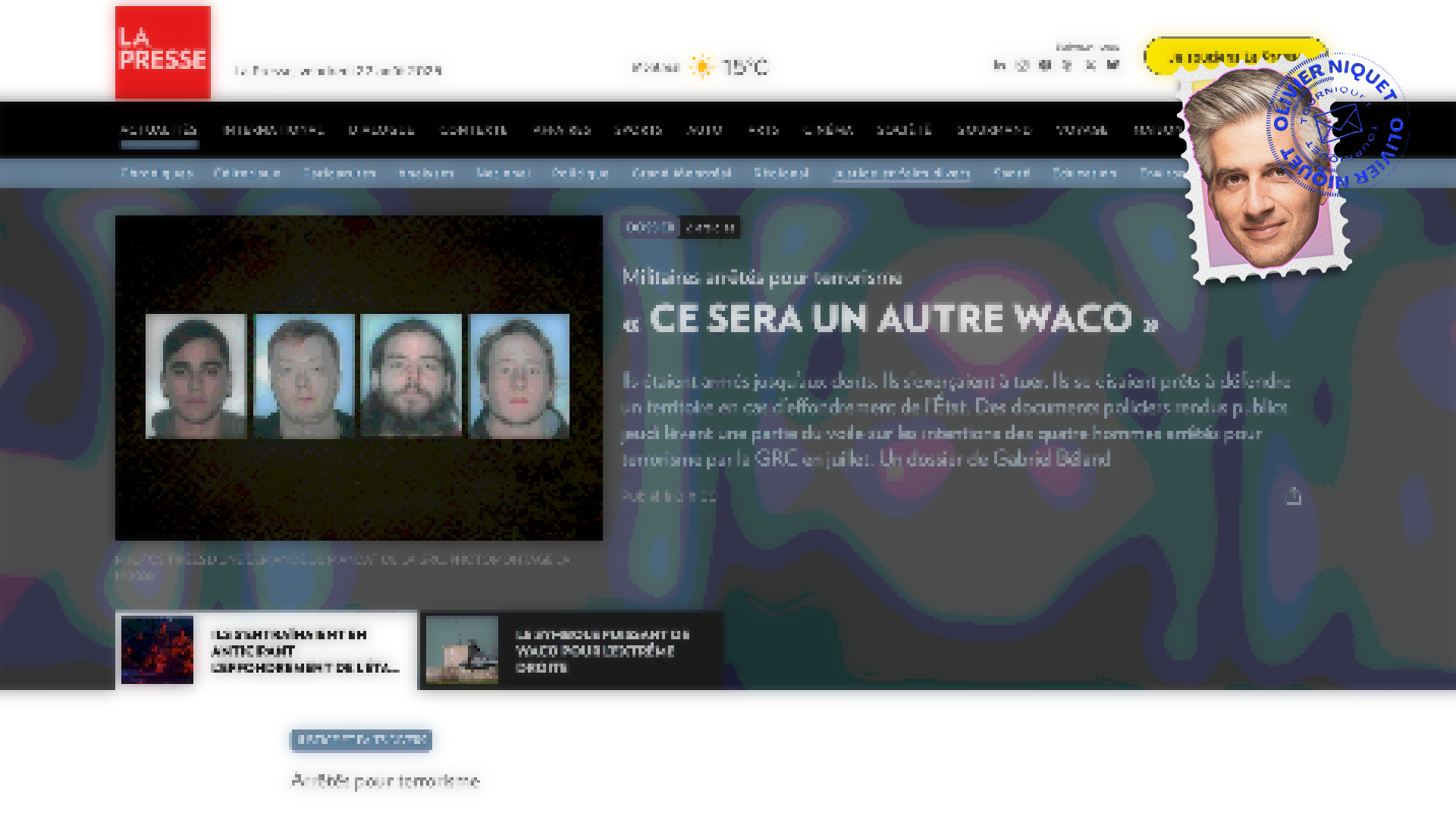This screenshot has width=1456, height=819.
Task: Click the share icon beside article publish time
Action: 1293,496
